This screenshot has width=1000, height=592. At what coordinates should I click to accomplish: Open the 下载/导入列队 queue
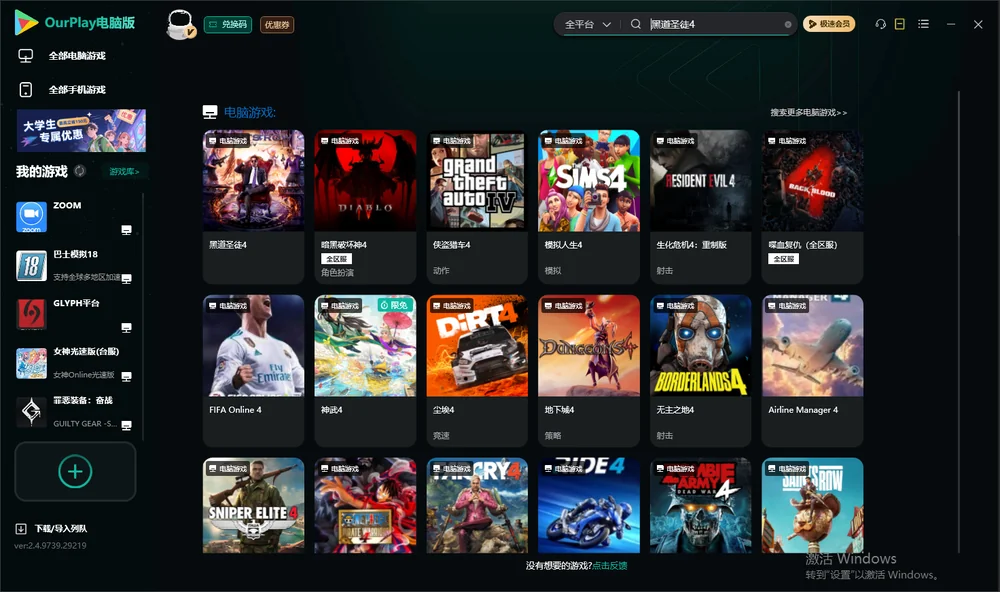(52, 528)
